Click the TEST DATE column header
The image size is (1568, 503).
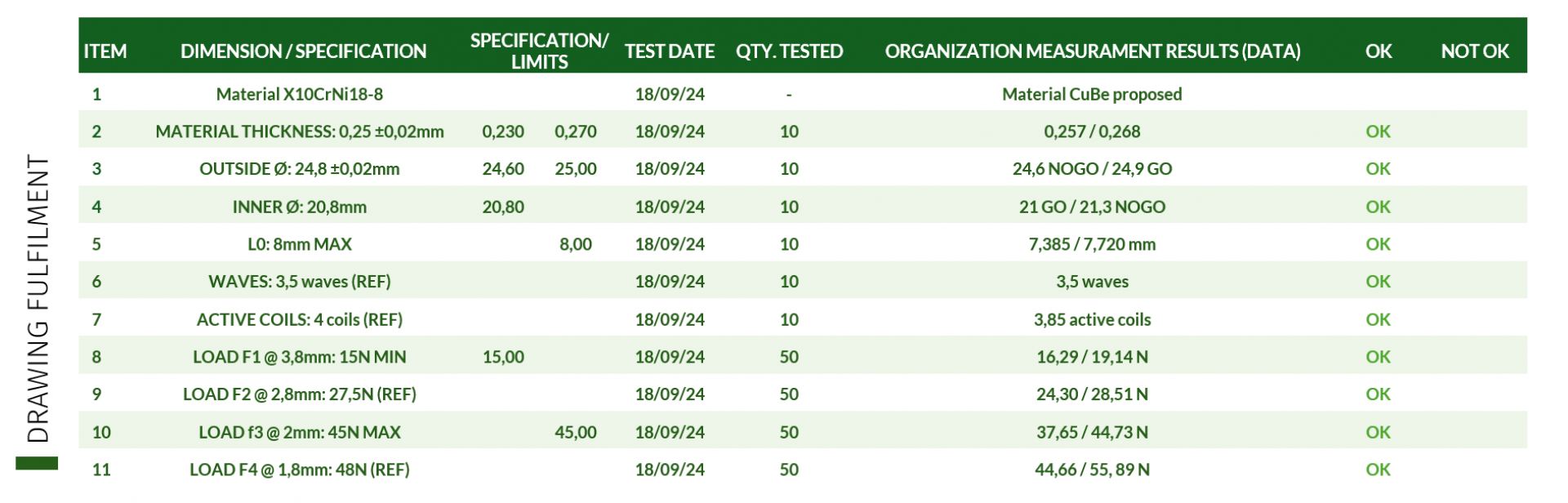[670, 51]
